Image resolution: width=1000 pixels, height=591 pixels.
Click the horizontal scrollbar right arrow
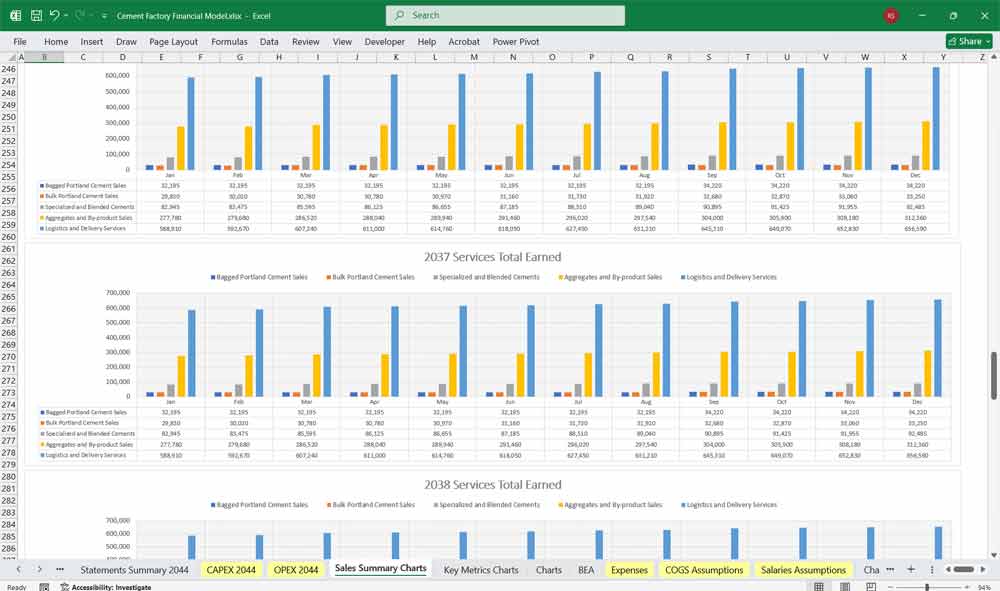[x=984, y=568]
